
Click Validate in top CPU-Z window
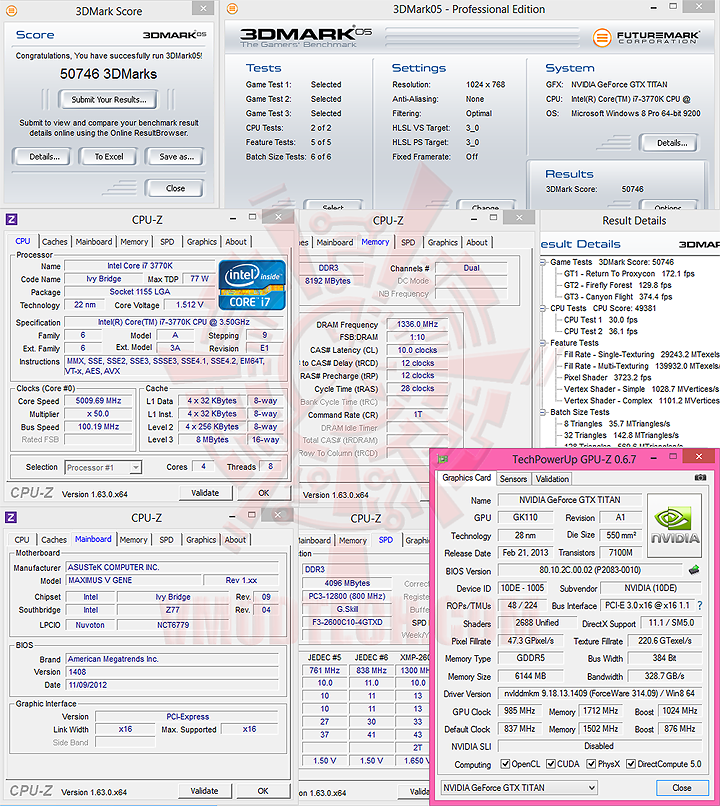coord(205,492)
